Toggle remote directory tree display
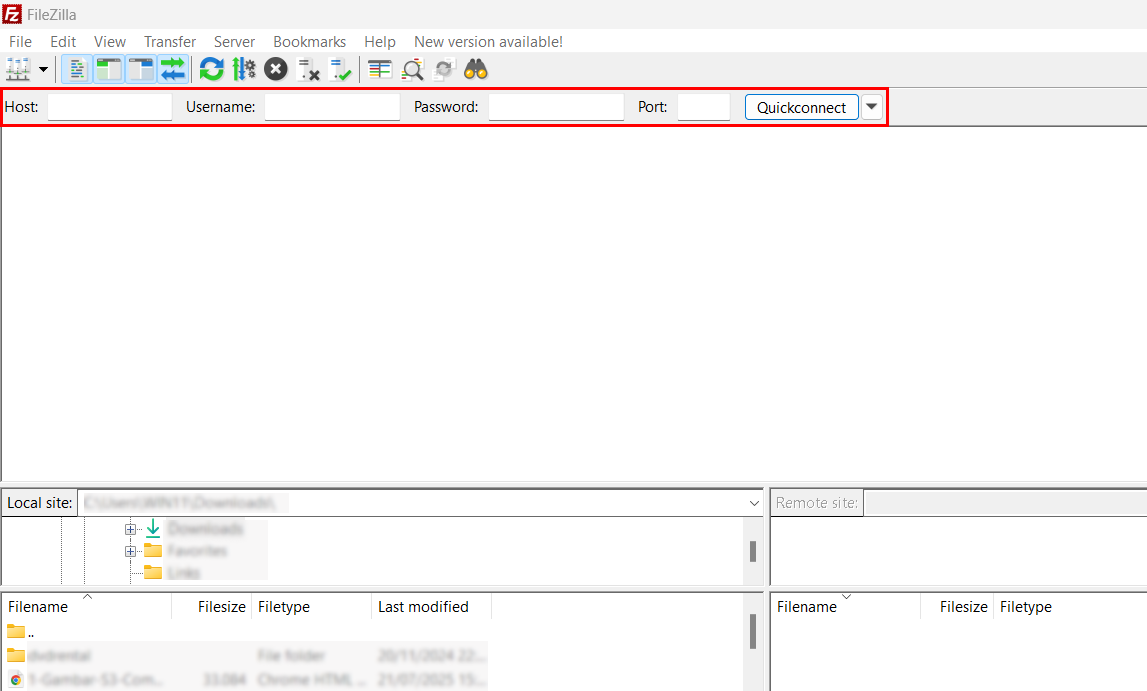 (141, 69)
